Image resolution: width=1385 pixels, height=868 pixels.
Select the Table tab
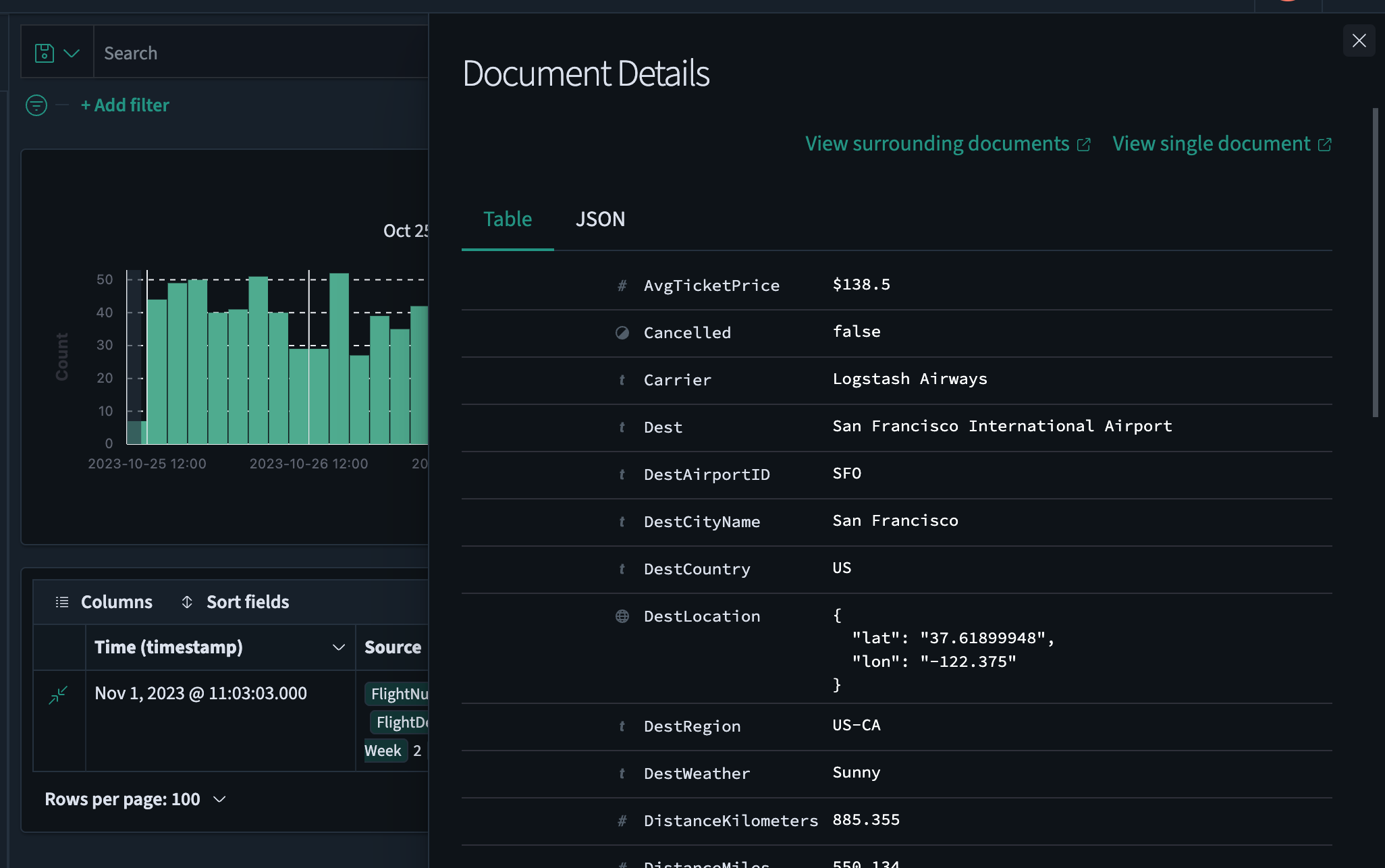[x=507, y=218]
